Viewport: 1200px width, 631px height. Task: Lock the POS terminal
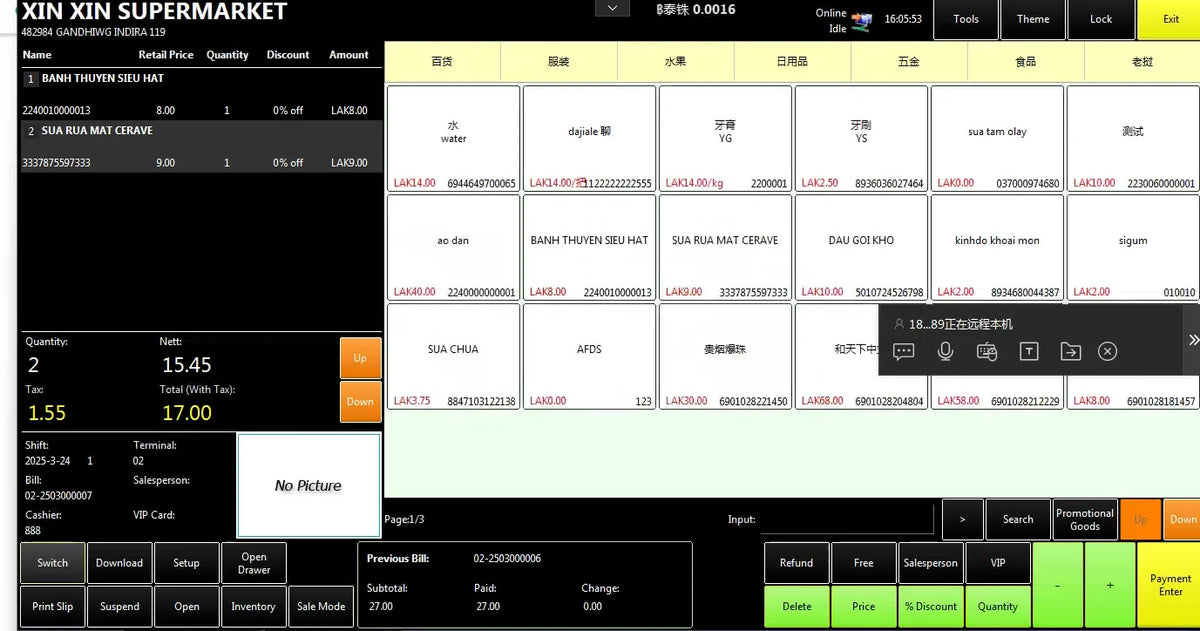[x=1100, y=19]
